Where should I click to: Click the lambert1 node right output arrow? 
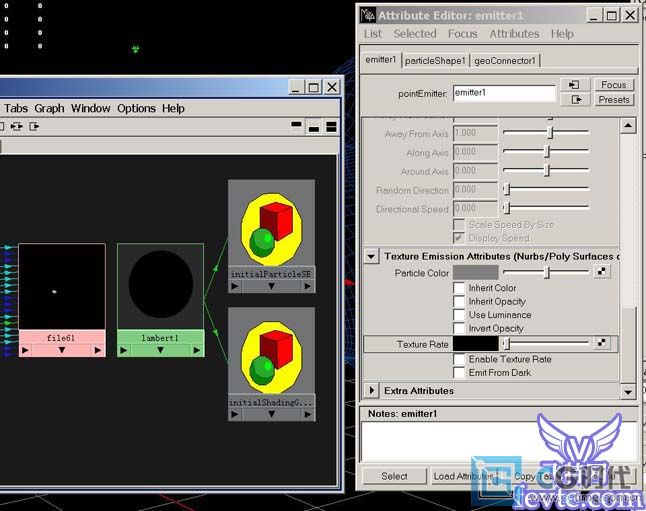point(197,350)
